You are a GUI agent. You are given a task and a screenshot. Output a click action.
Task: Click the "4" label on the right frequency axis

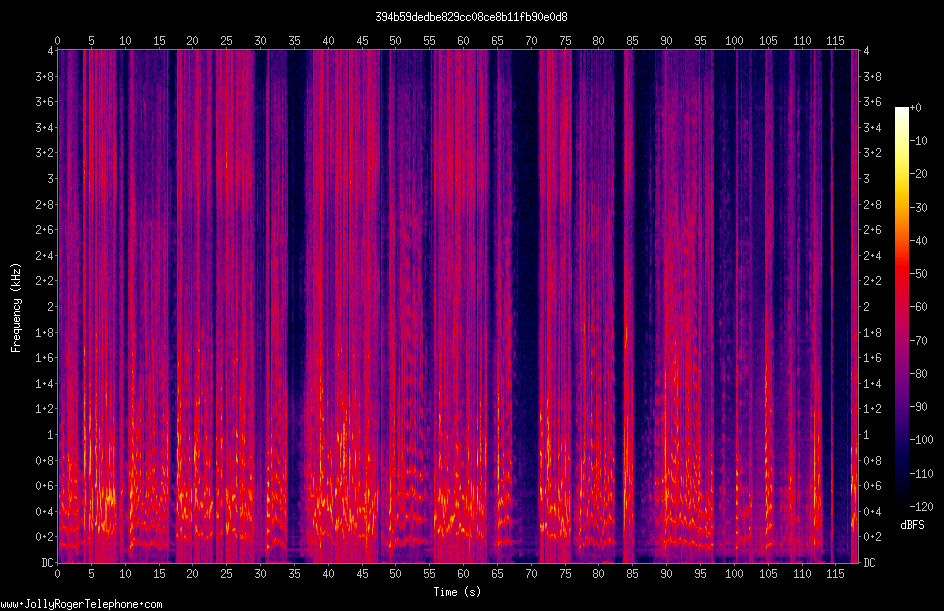(x=866, y=51)
